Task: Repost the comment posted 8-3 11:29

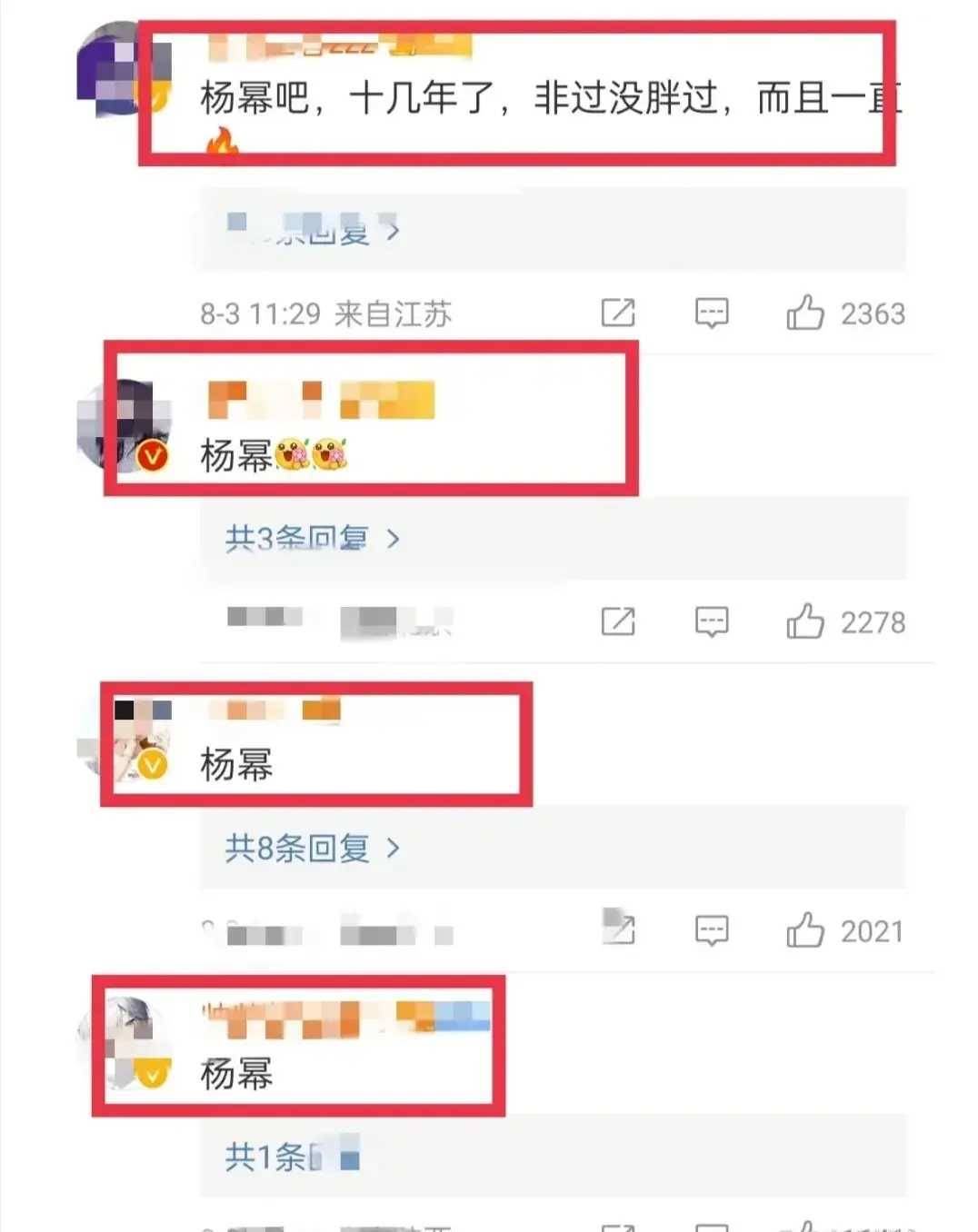Action: coord(618,313)
